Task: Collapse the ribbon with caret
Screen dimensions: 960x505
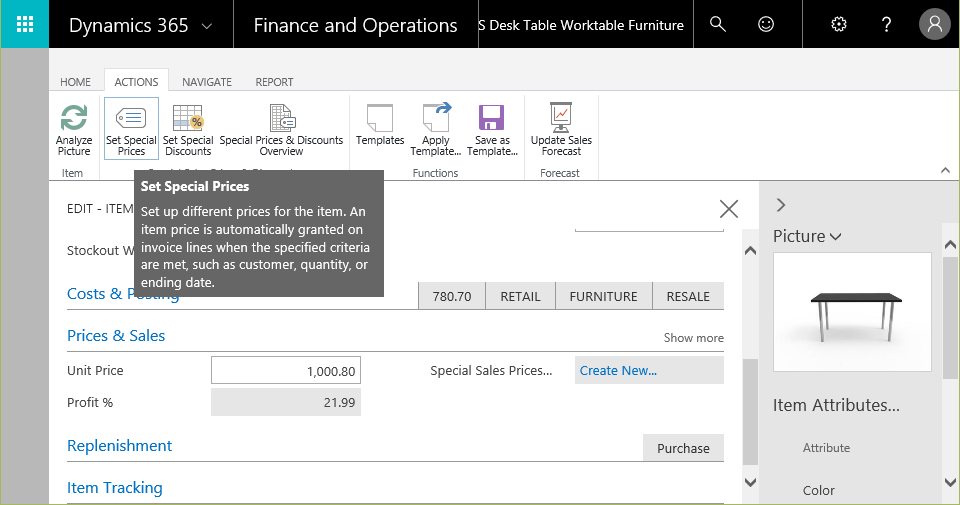Action: pos(945,170)
